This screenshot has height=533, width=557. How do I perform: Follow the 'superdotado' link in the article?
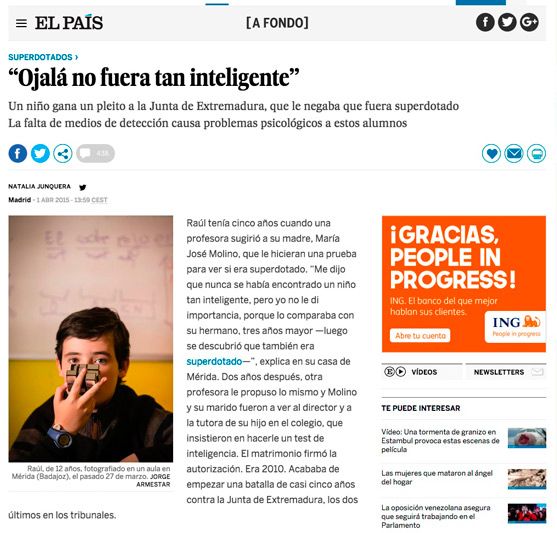(x=214, y=361)
